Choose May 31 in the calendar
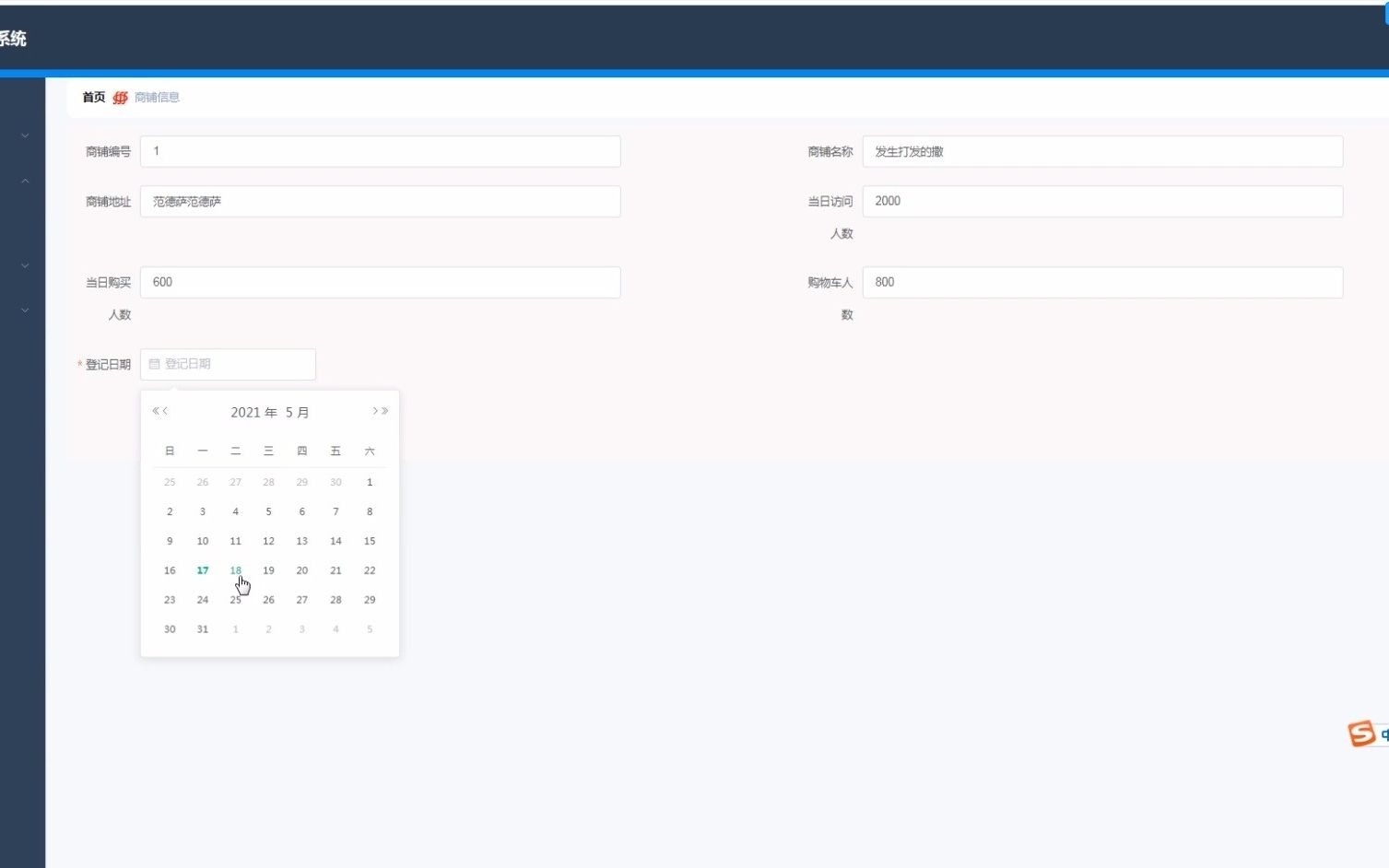 click(203, 629)
